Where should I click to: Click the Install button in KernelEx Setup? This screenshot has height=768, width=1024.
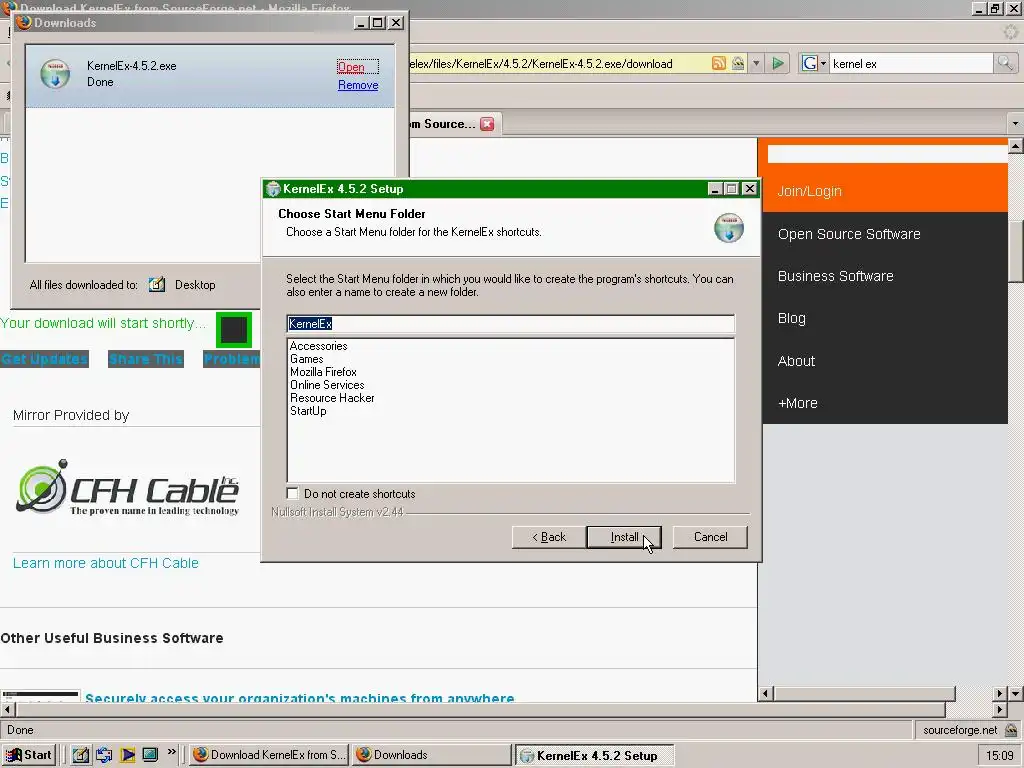624,537
